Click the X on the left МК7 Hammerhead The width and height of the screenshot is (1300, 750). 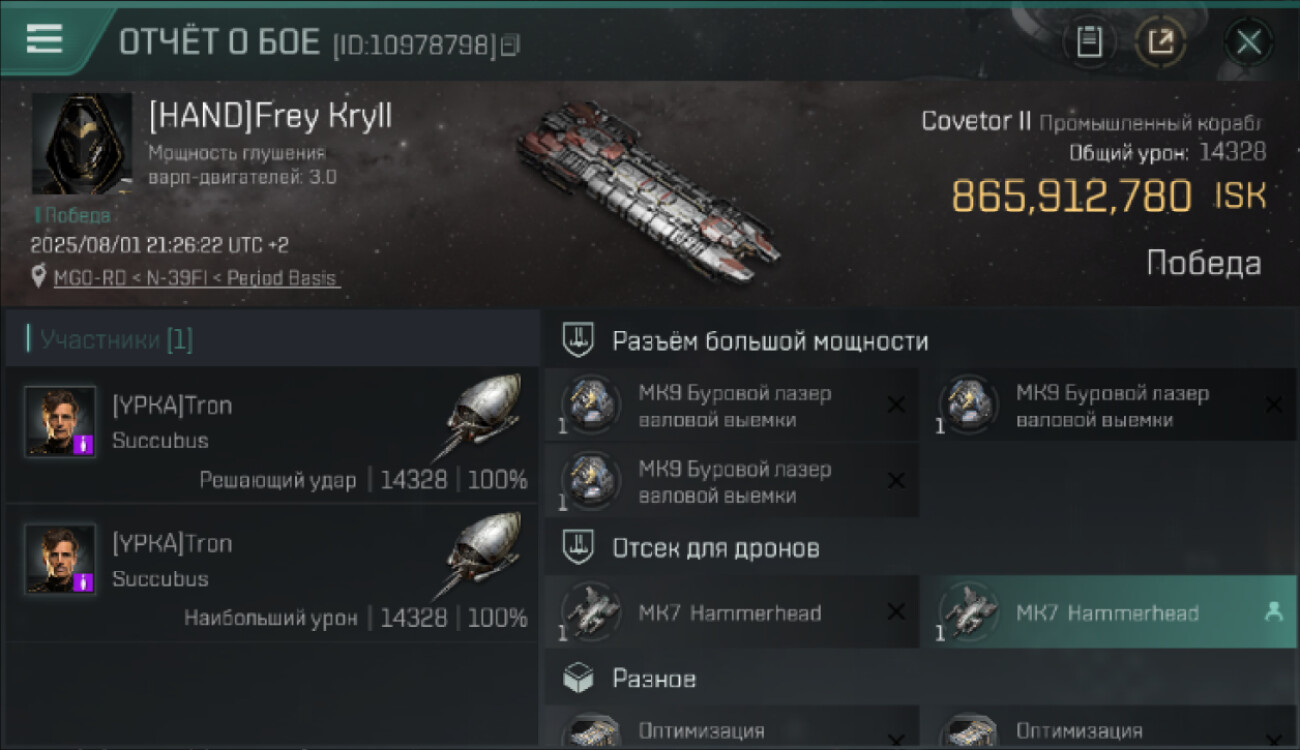(x=896, y=612)
